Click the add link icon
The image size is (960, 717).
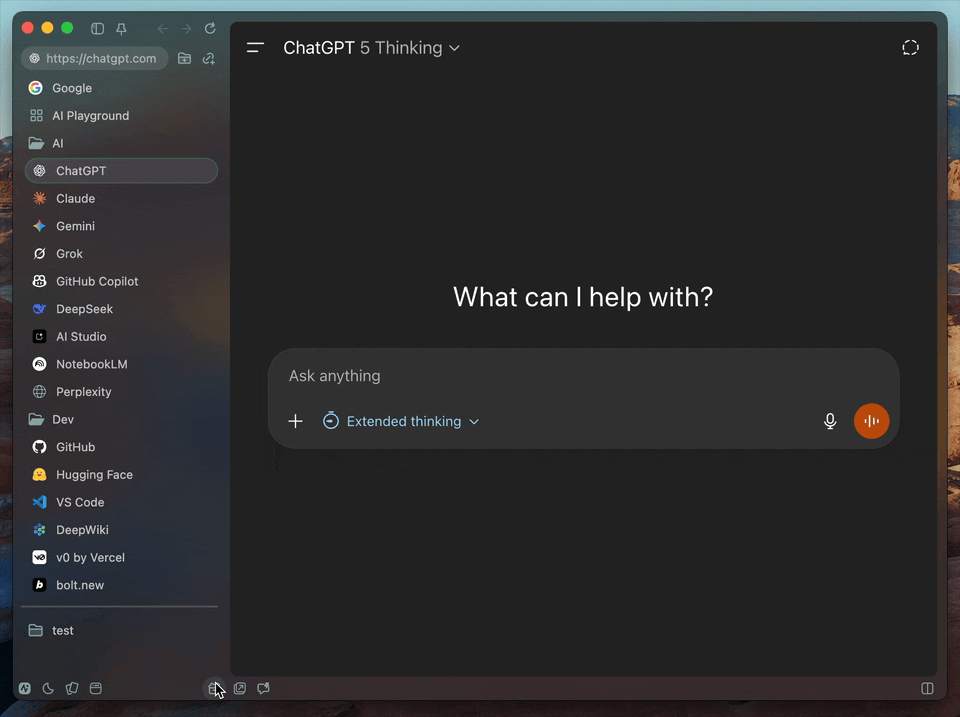coord(209,58)
